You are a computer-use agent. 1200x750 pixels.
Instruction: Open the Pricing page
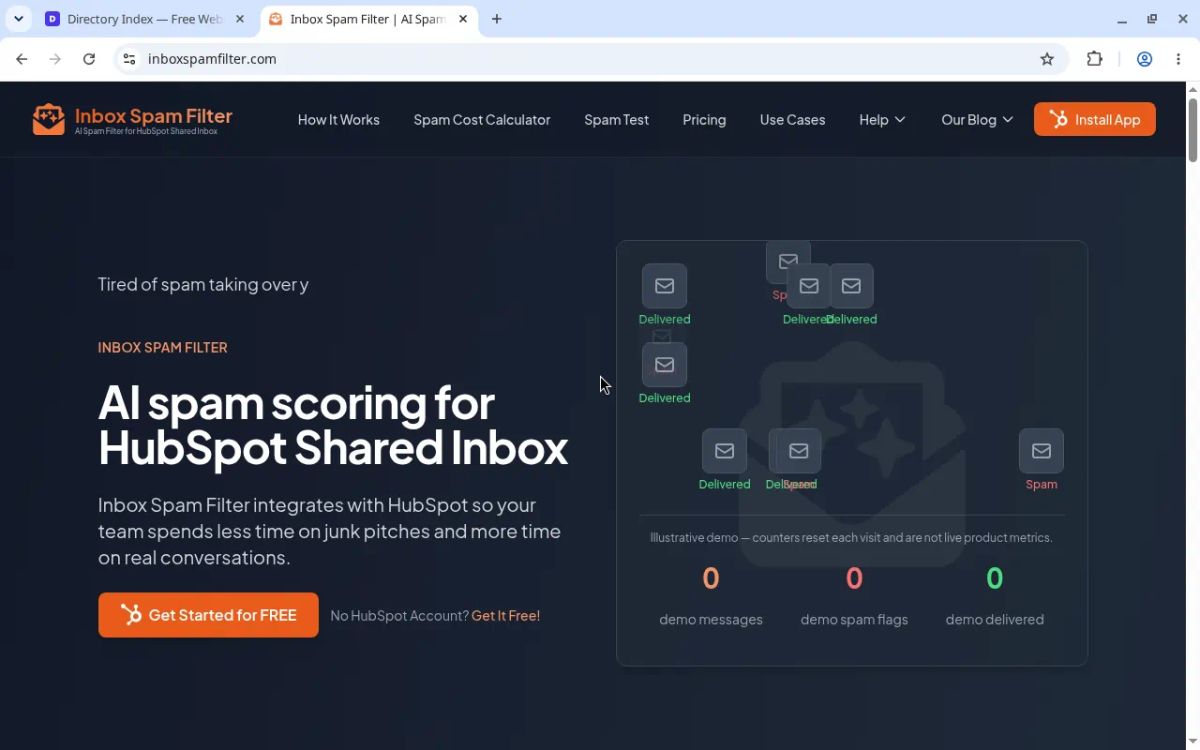704,120
